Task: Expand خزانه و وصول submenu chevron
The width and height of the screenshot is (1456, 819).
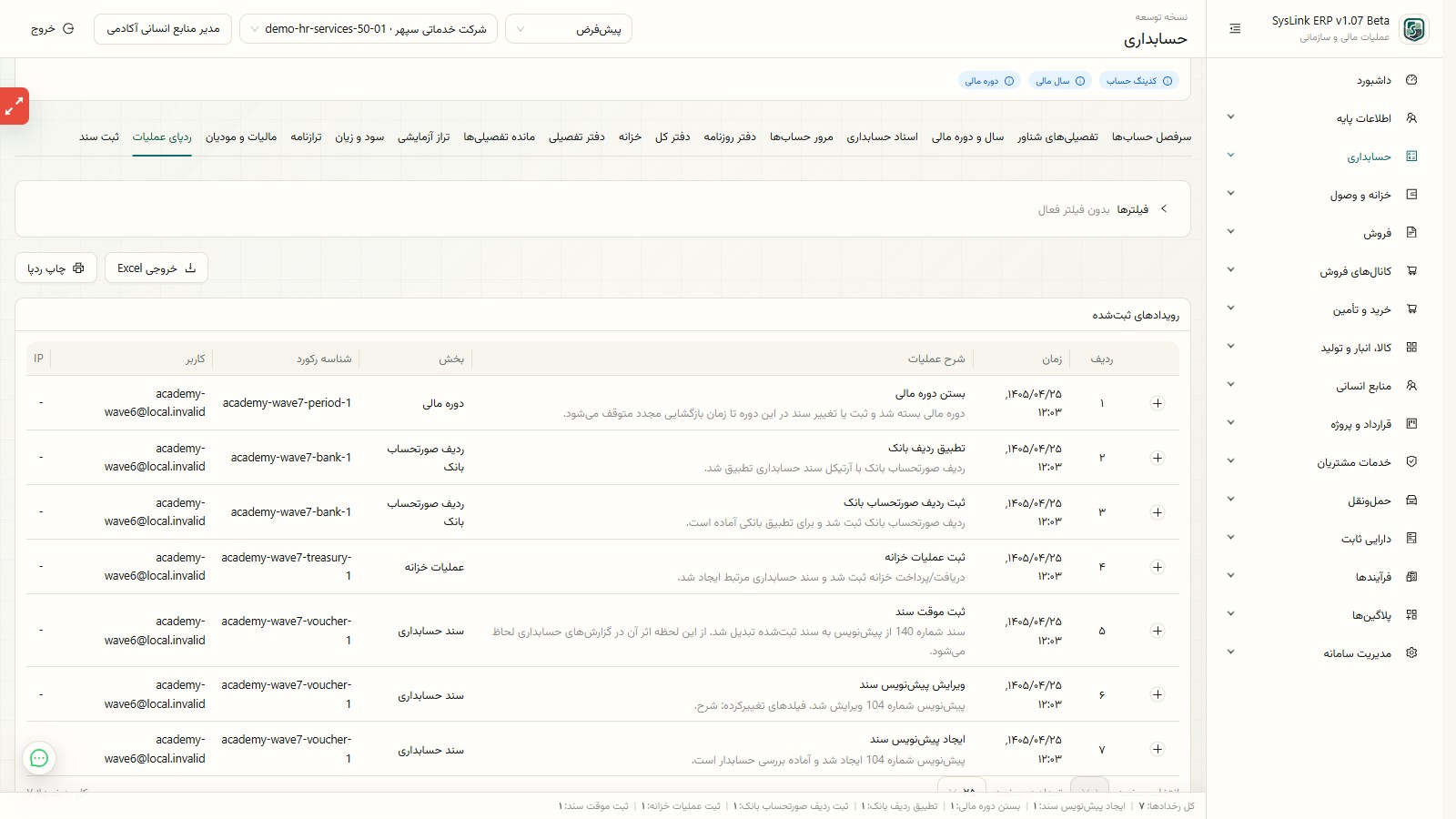Action: [x=1230, y=194]
